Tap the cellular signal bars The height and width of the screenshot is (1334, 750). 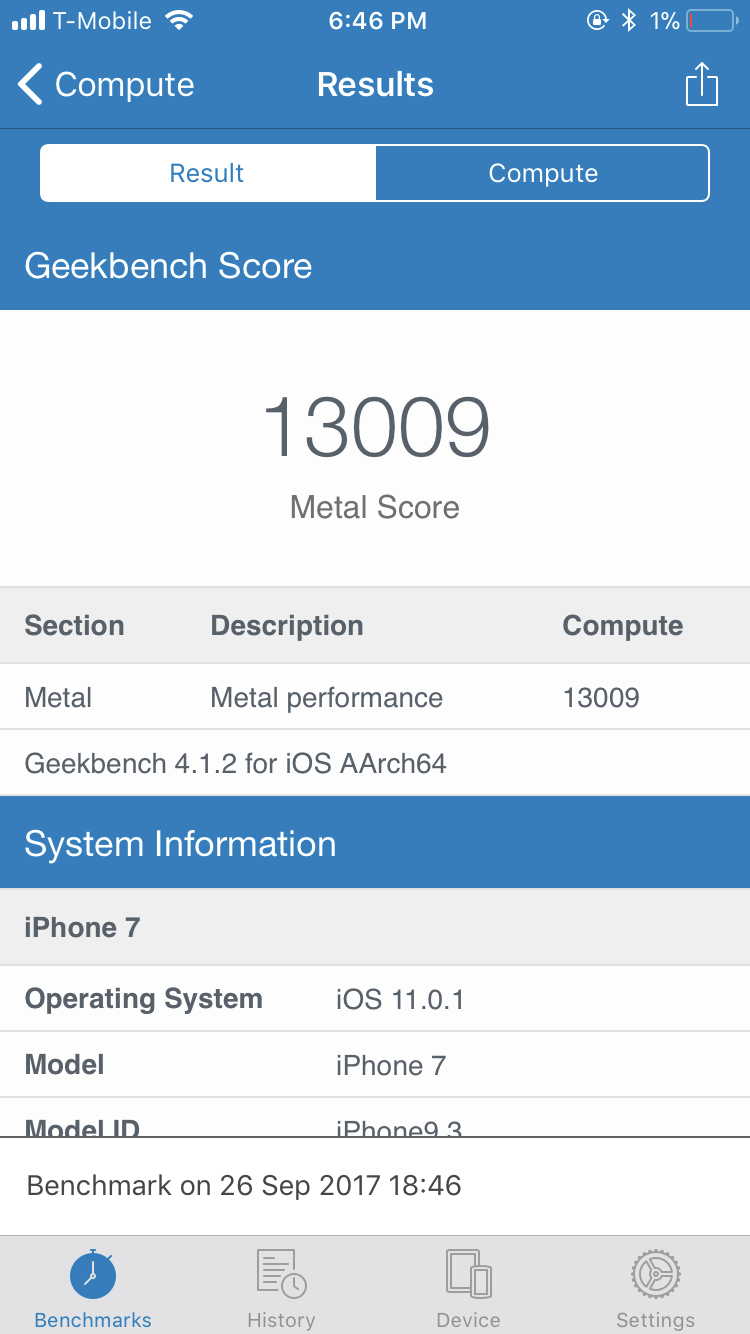coord(29,20)
